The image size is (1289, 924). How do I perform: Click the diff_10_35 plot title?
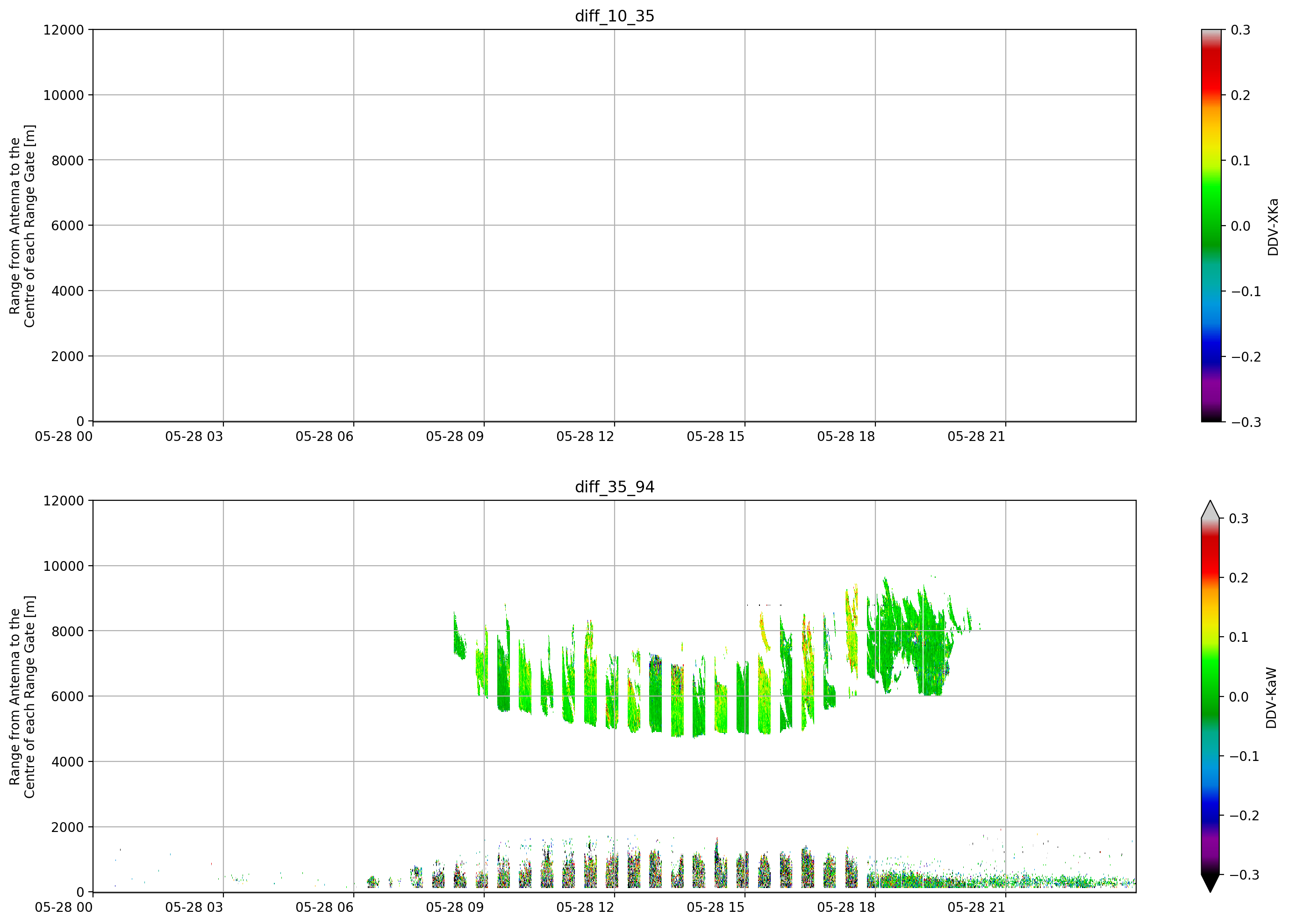[615, 16]
